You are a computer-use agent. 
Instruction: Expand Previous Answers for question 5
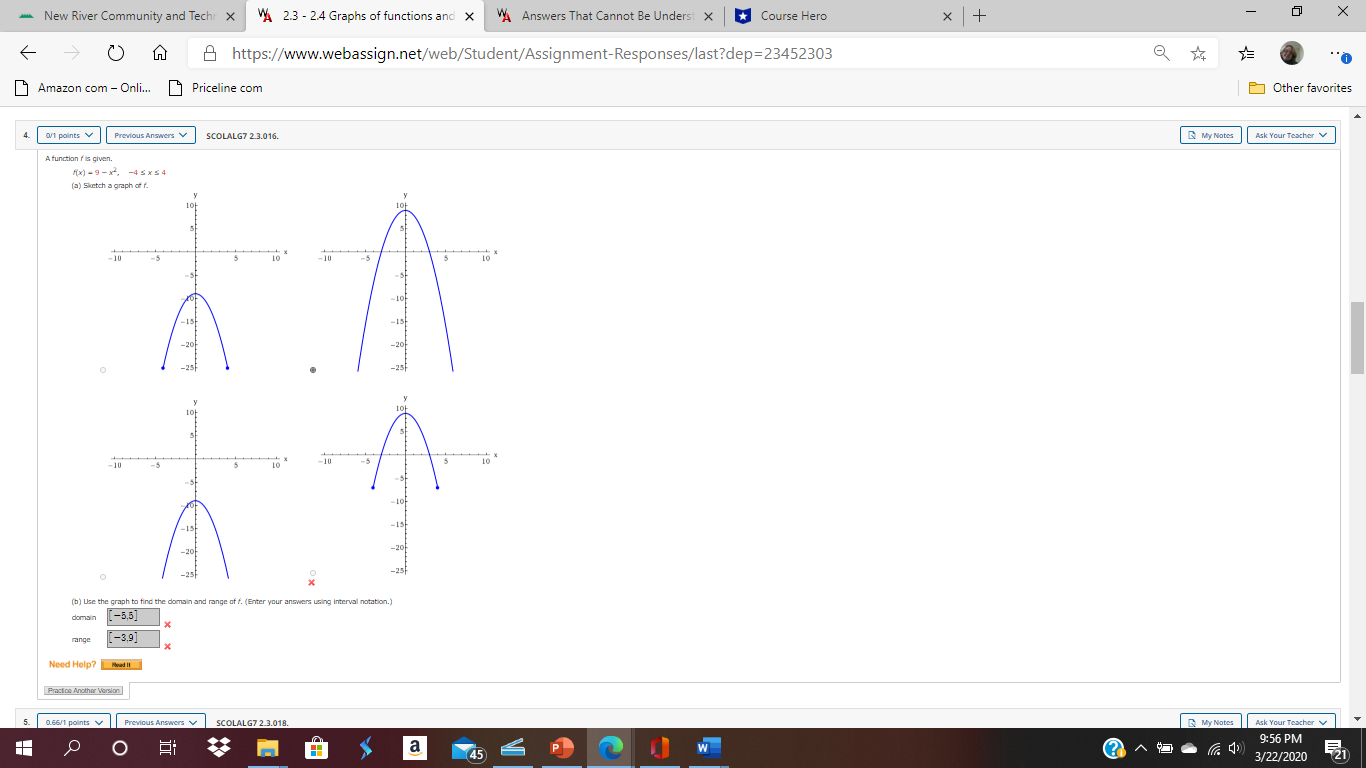161,722
